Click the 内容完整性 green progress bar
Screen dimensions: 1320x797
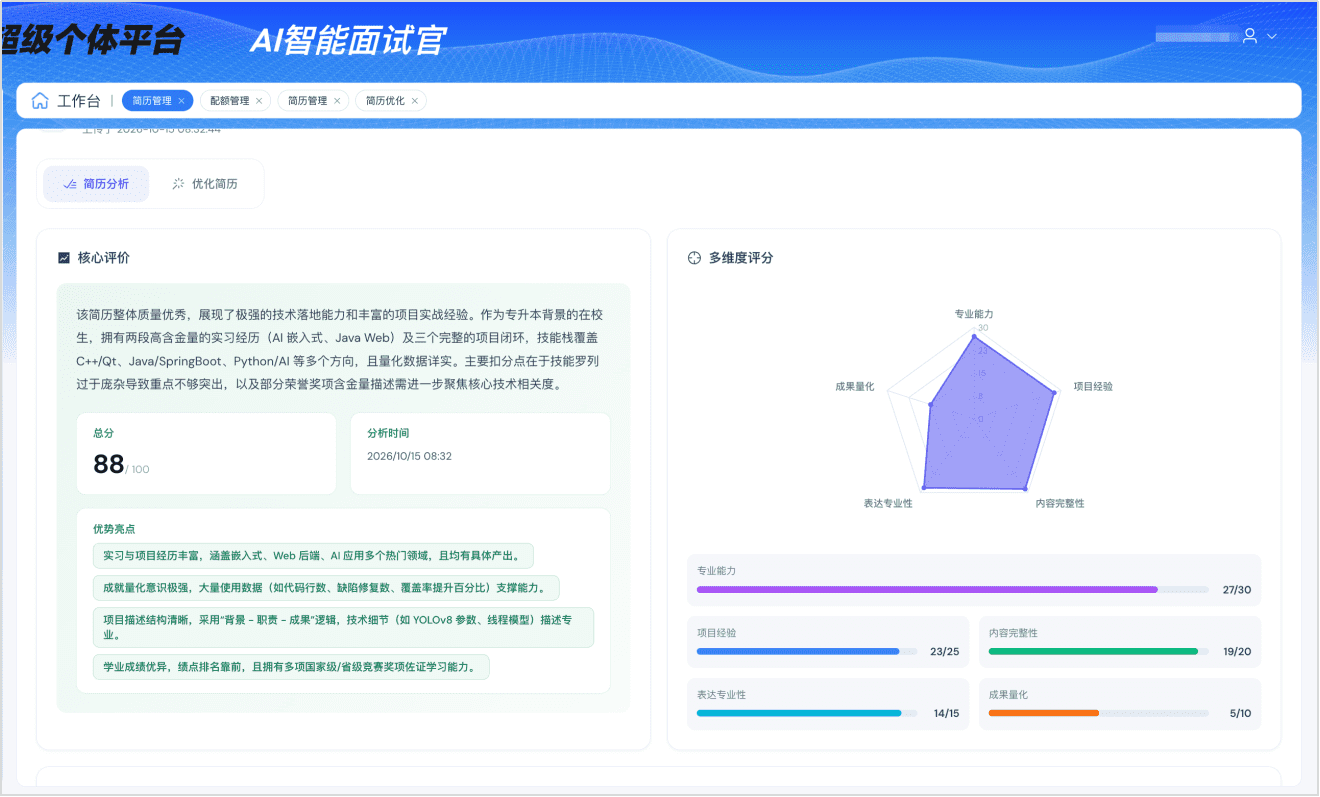pos(1097,652)
